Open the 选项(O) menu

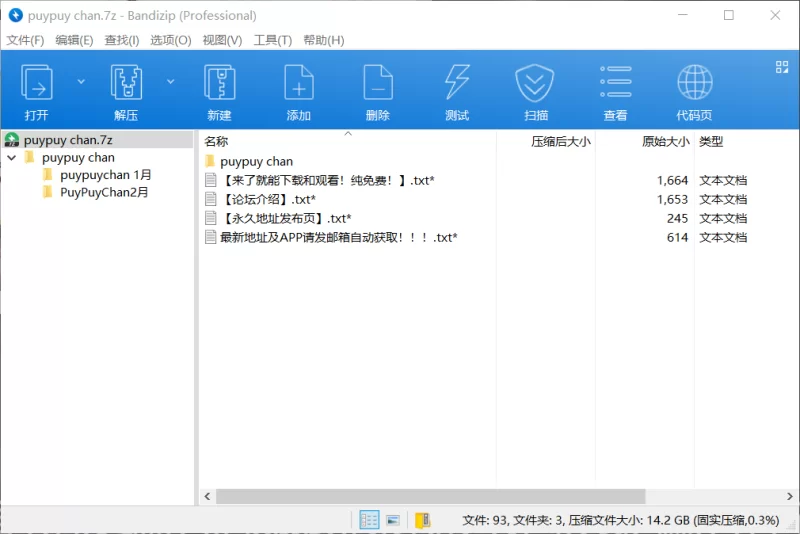tap(171, 40)
